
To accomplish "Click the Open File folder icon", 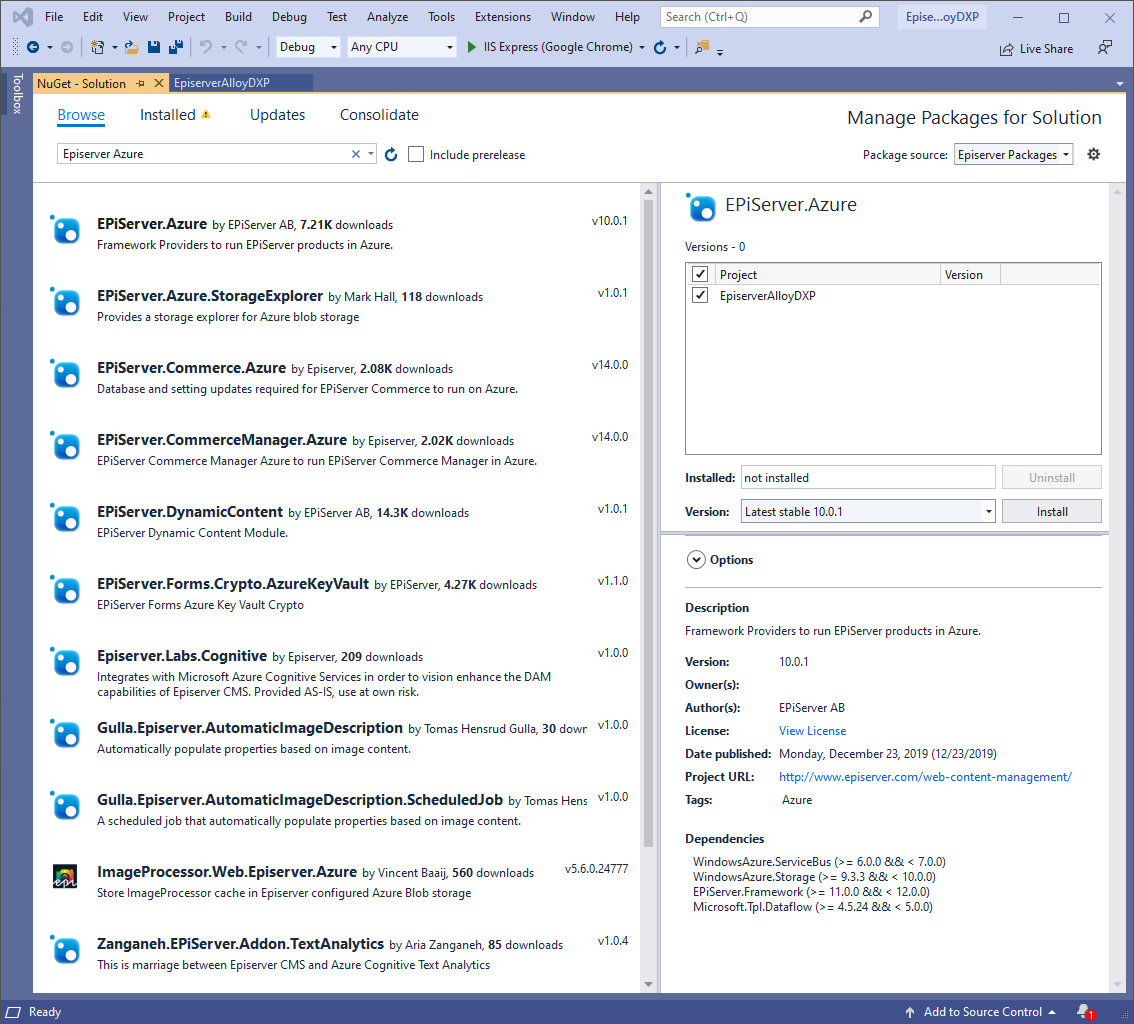I will [132, 47].
